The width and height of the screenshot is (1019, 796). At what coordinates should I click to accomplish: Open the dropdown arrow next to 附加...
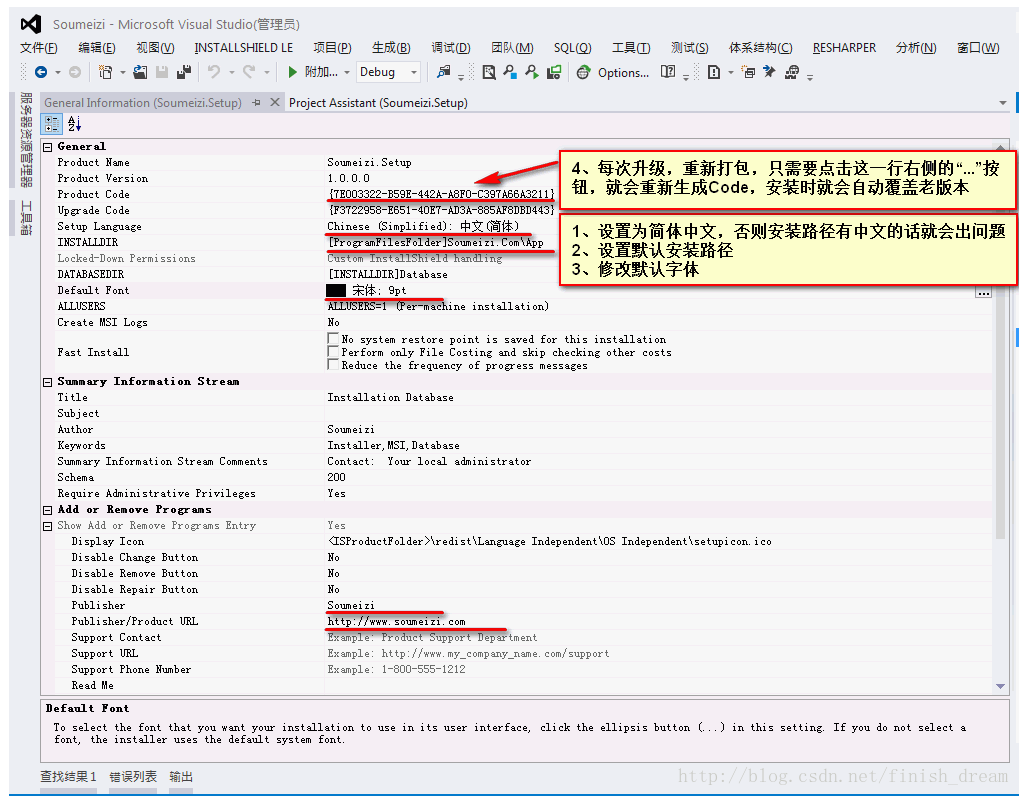(347, 73)
